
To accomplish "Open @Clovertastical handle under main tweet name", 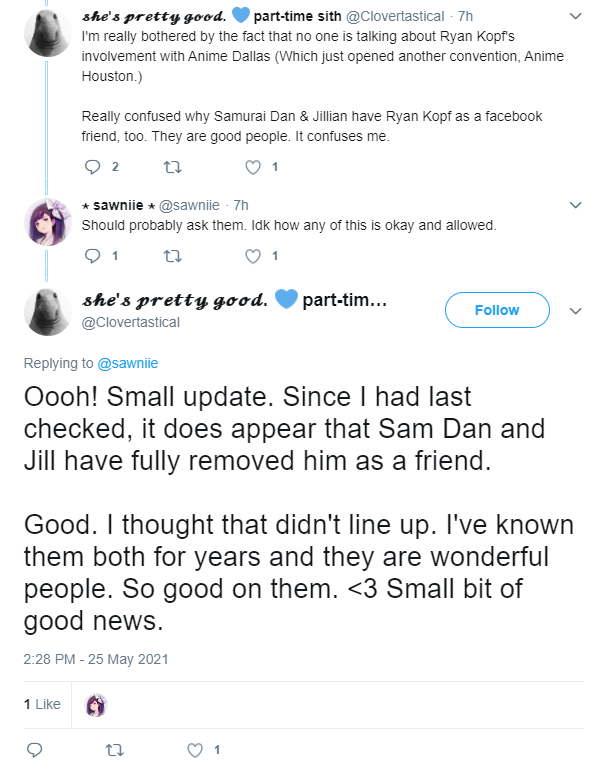I will tap(131, 322).
